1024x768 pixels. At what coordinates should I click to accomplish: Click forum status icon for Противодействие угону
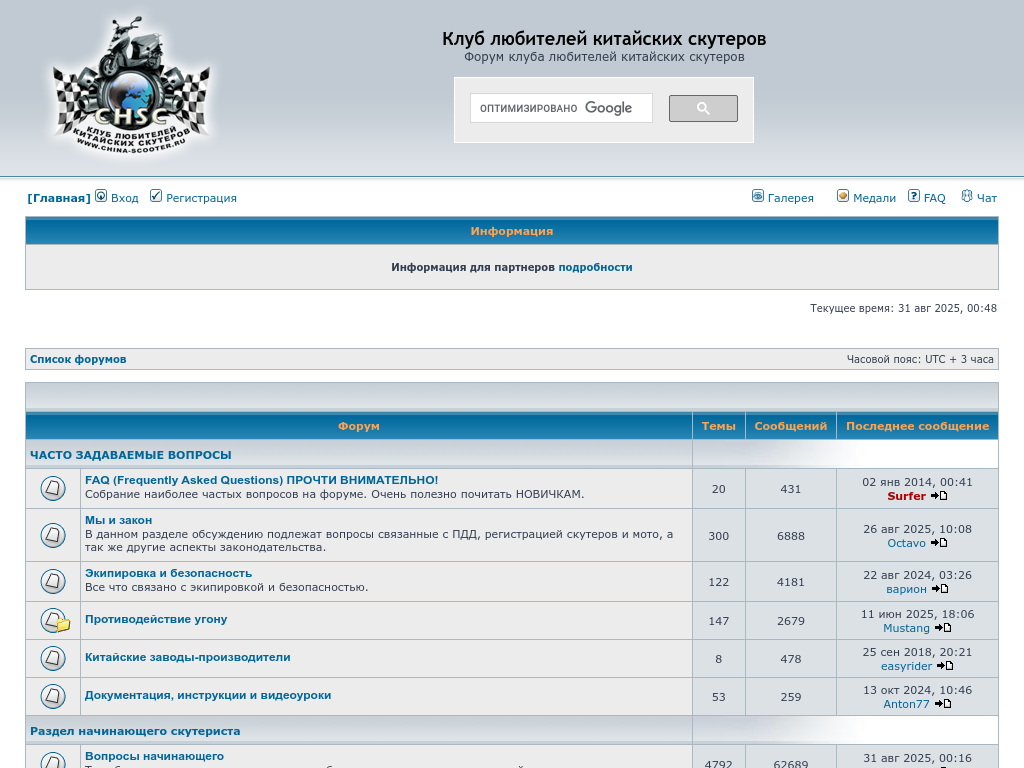(54, 621)
